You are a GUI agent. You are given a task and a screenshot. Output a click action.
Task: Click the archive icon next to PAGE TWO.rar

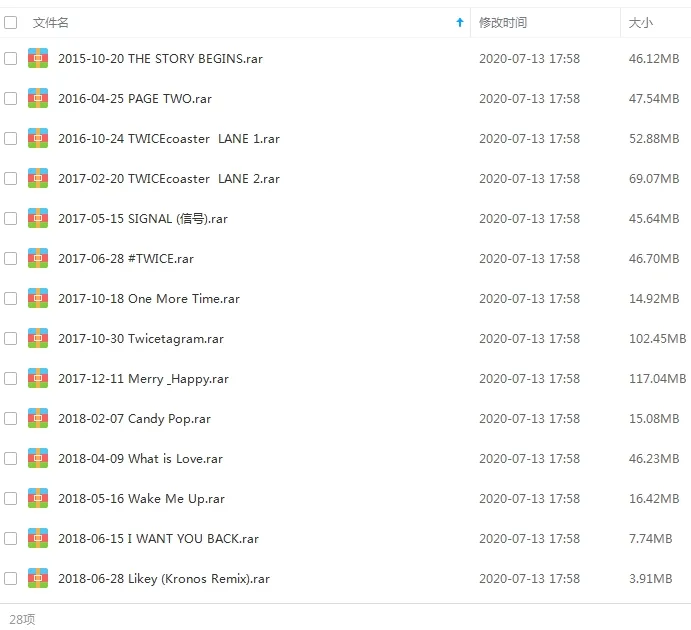pos(38,99)
